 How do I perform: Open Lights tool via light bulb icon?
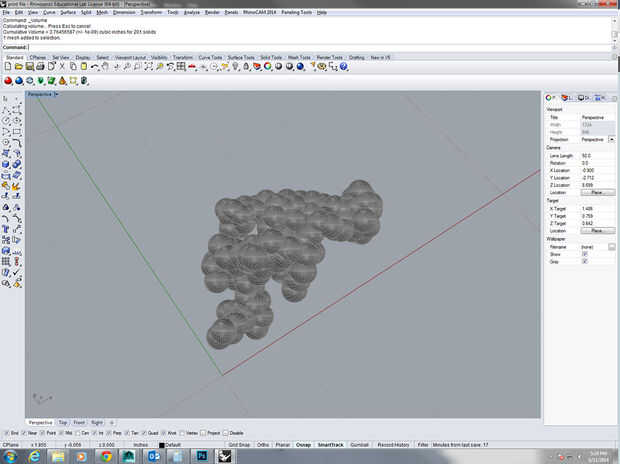click(x=235, y=66)
